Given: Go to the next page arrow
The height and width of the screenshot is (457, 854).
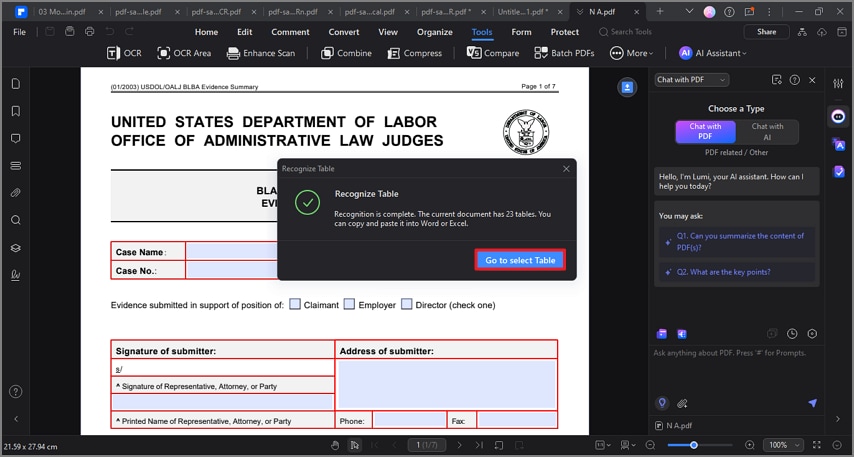Looking at the screenshot, I should [459, 445].
